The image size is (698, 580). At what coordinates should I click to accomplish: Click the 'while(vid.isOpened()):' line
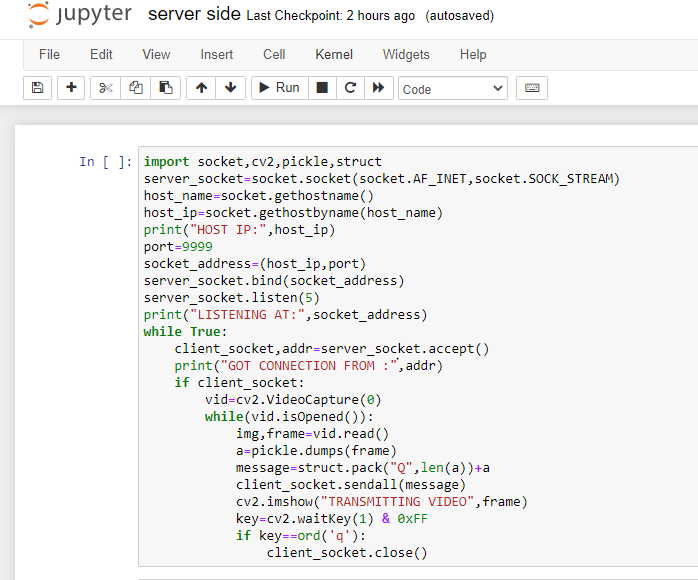(289, 417)
